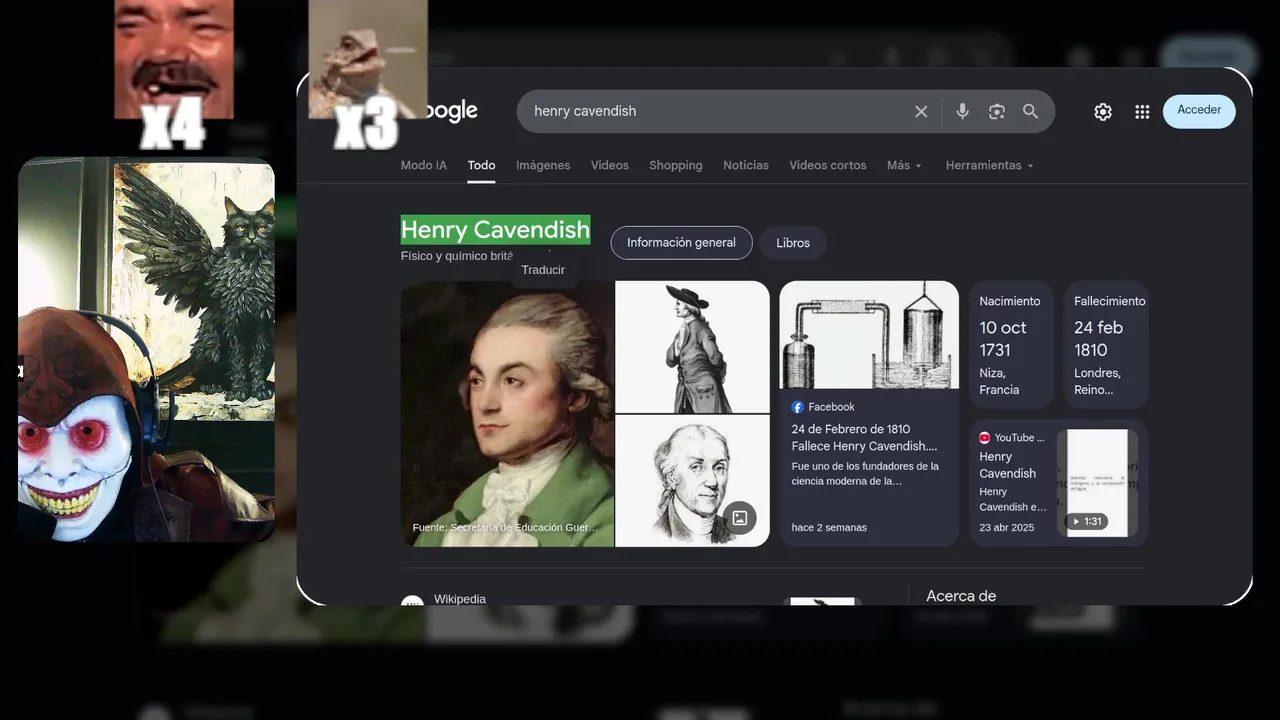Click the hace 2 semanas timestamp
Screen dimensions: 1280x720
click(x=829, y=527)
